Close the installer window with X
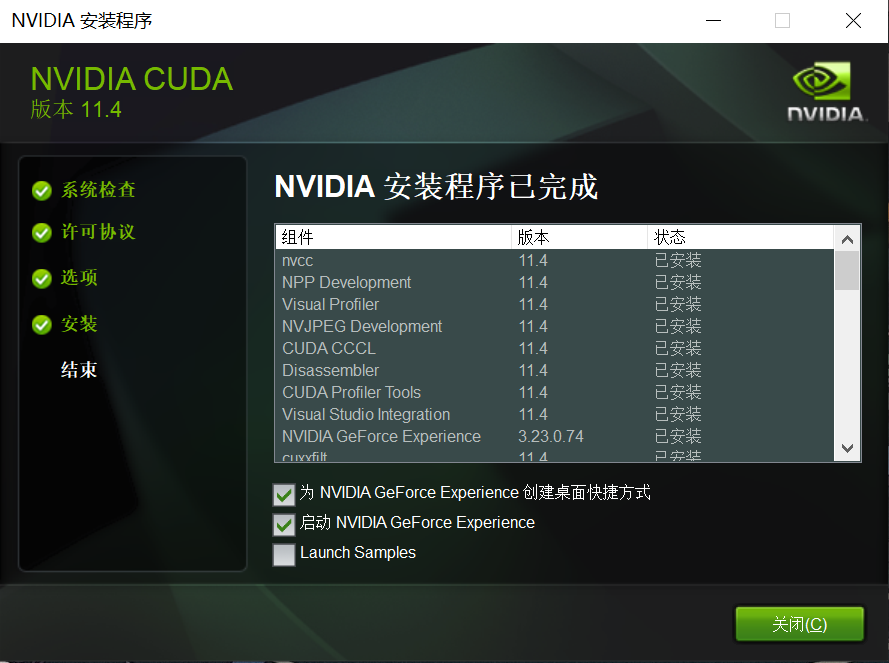The height and width of the screenshot is (663, 889). (853, 21)
